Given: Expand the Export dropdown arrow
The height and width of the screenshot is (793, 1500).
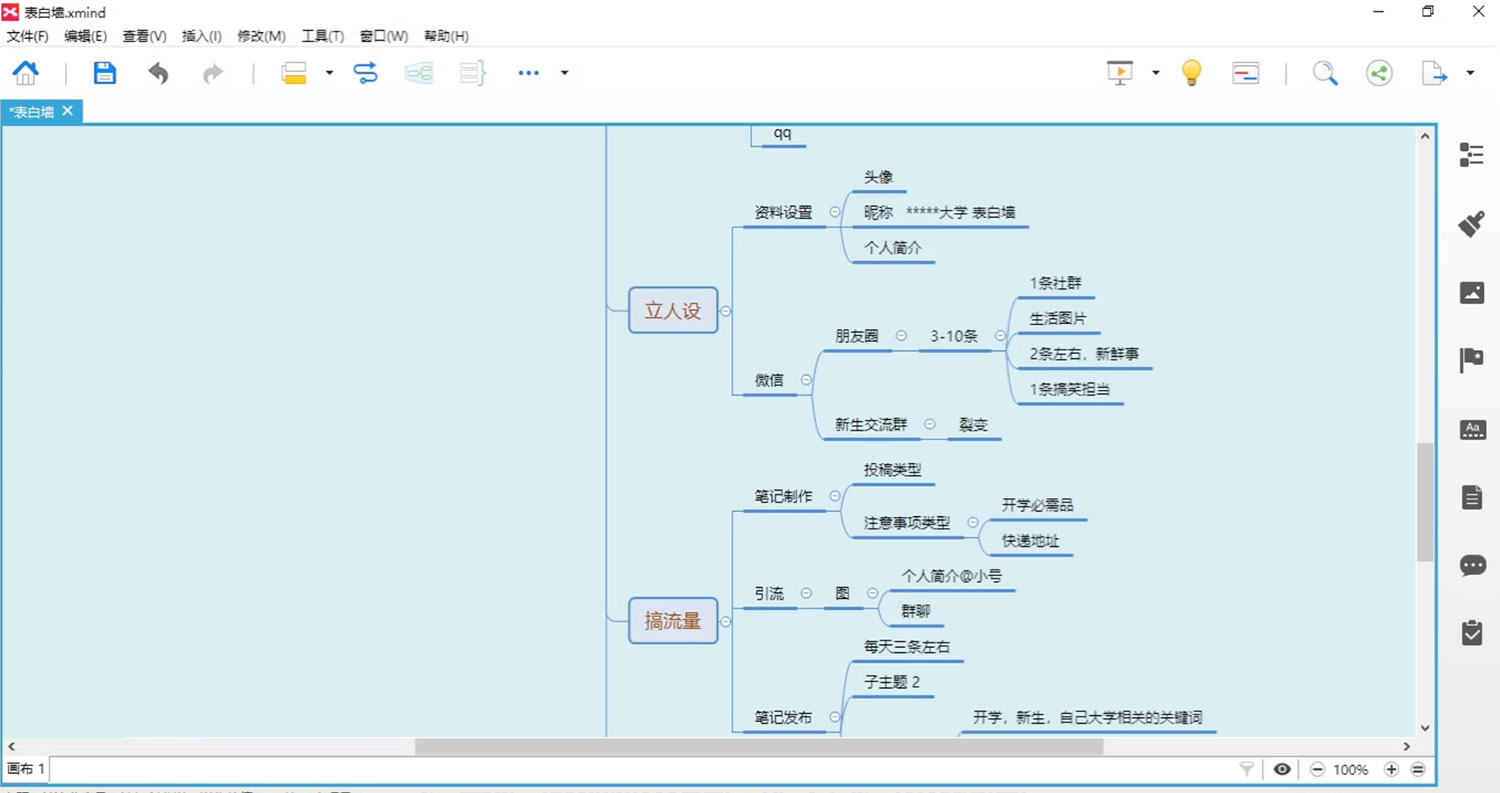Looking at the screenshot, I should pyautogui.click(x=1470, y=73).
